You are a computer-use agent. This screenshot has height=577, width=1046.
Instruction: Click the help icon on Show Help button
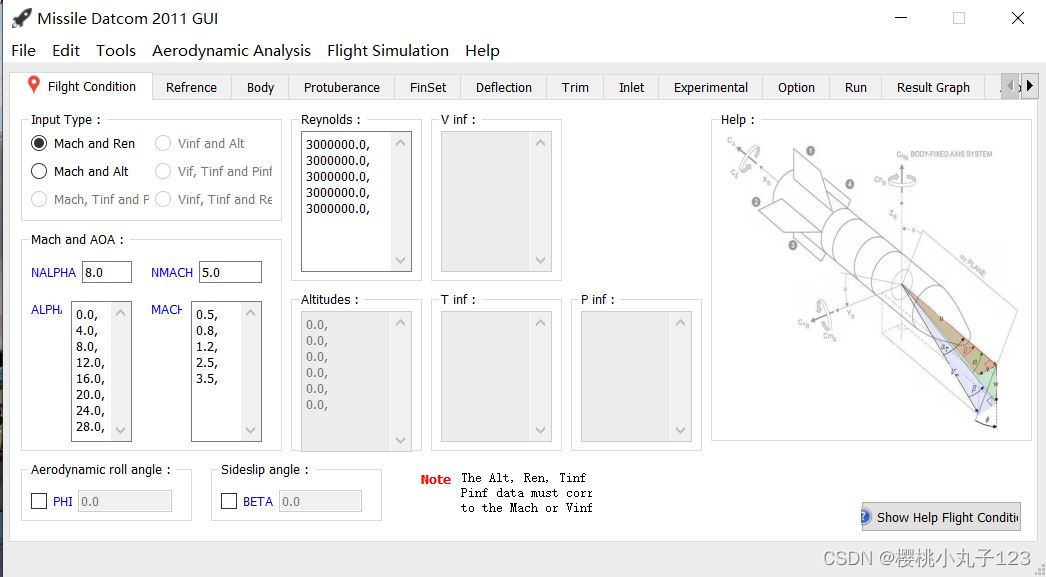[865, 517]
